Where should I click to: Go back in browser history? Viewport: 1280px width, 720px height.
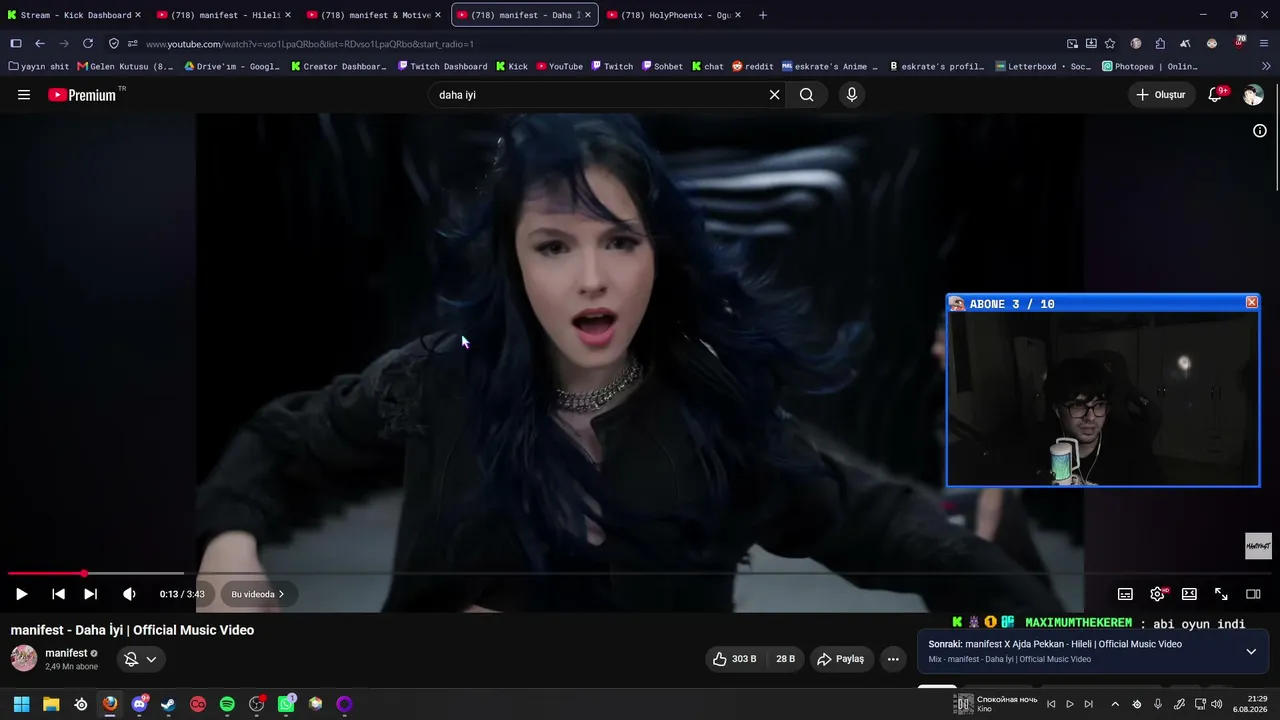tap(40, 44)
